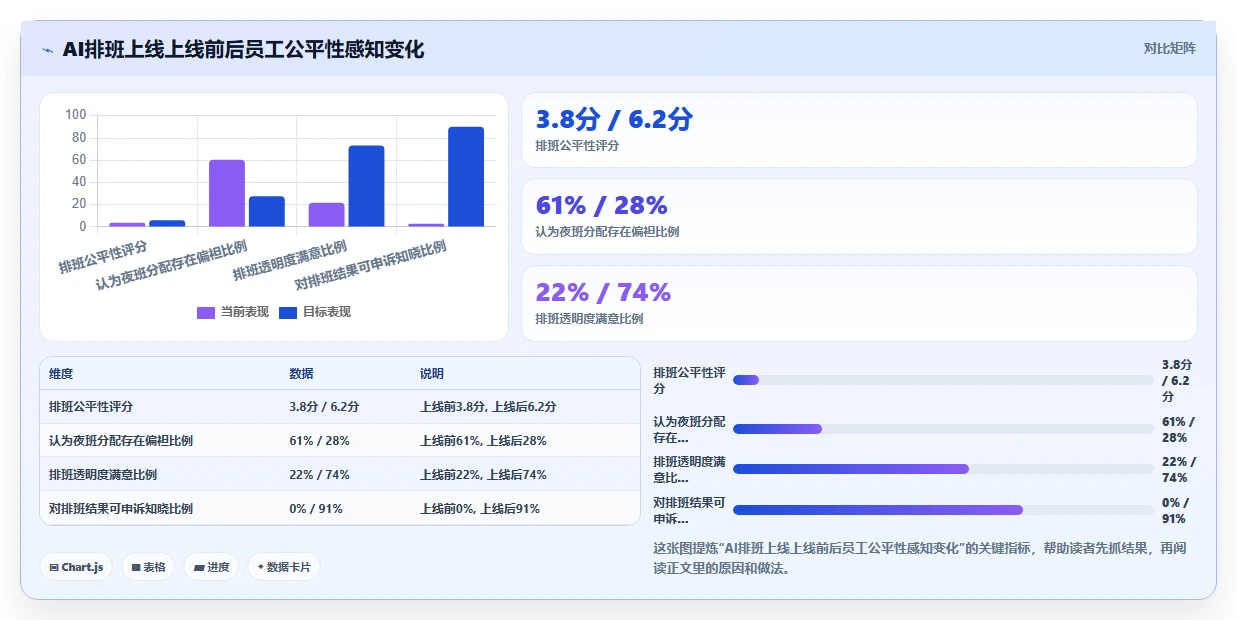This screenshot has width=1237, height=620.
Task: Click the 61% / 28% data card
Action: (x=859, y=216)
